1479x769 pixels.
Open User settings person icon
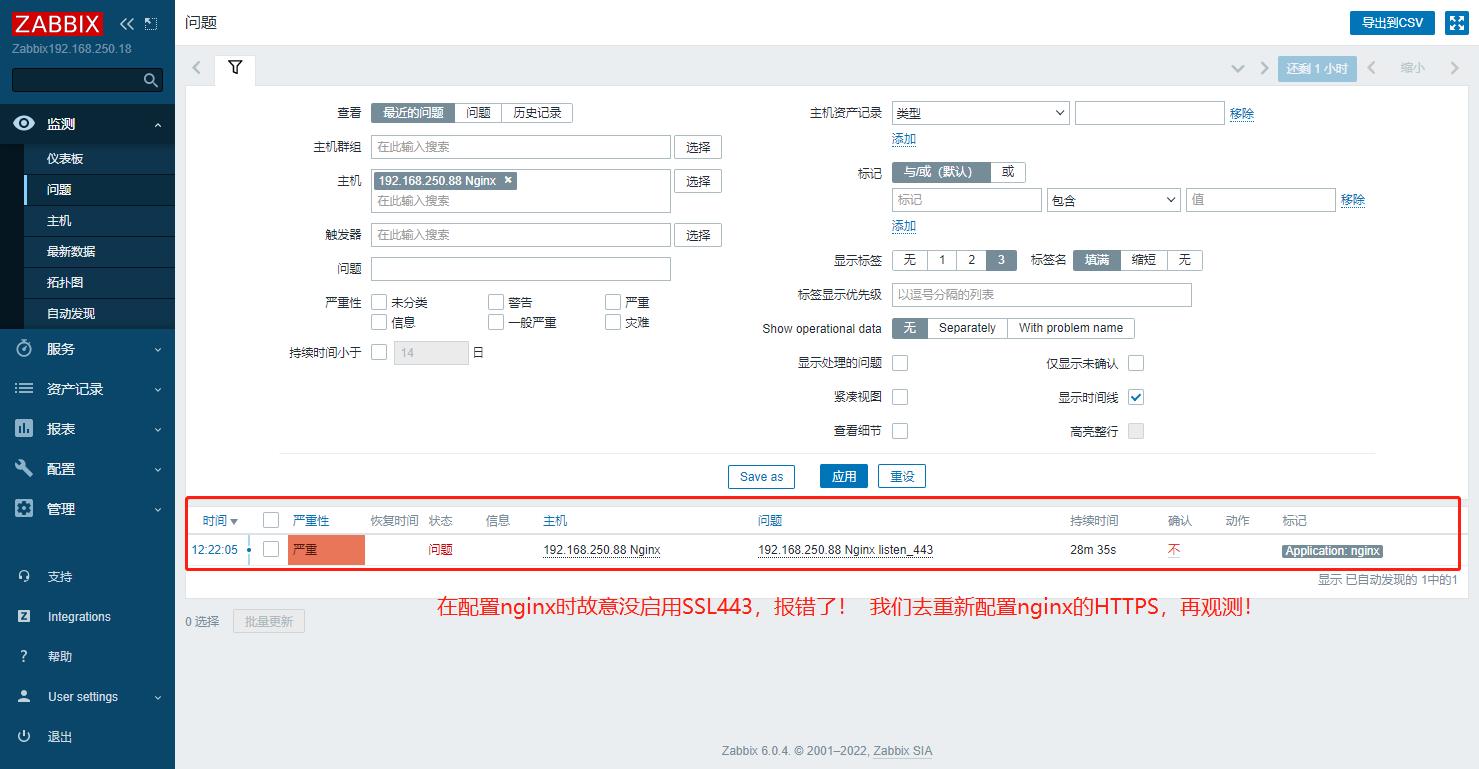[x=24, y=697]
